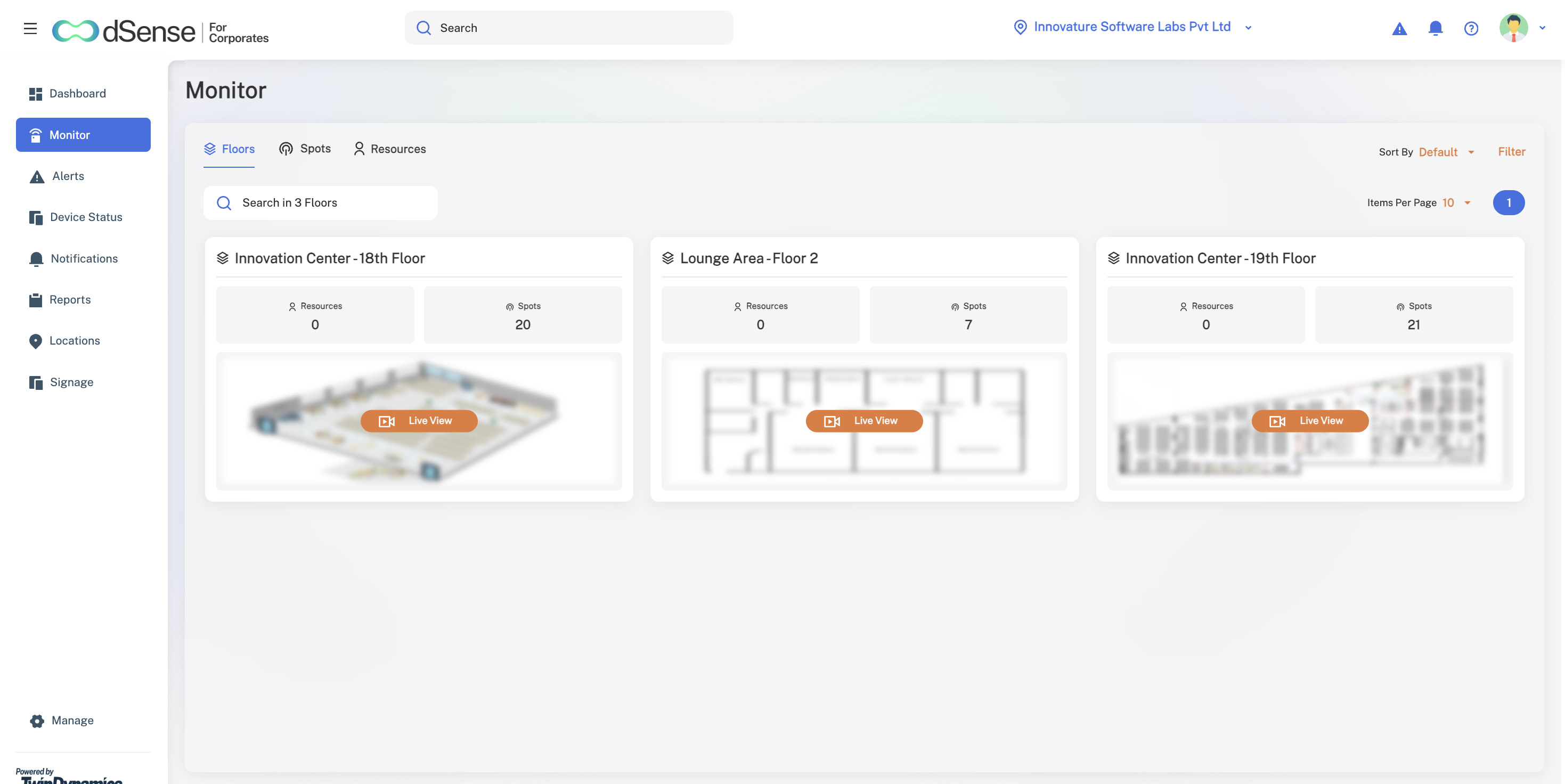This screenshot has width=1565, height=784.
Task: Click the Dashboard sidebar icon
Action: click(x=35, y=94)
